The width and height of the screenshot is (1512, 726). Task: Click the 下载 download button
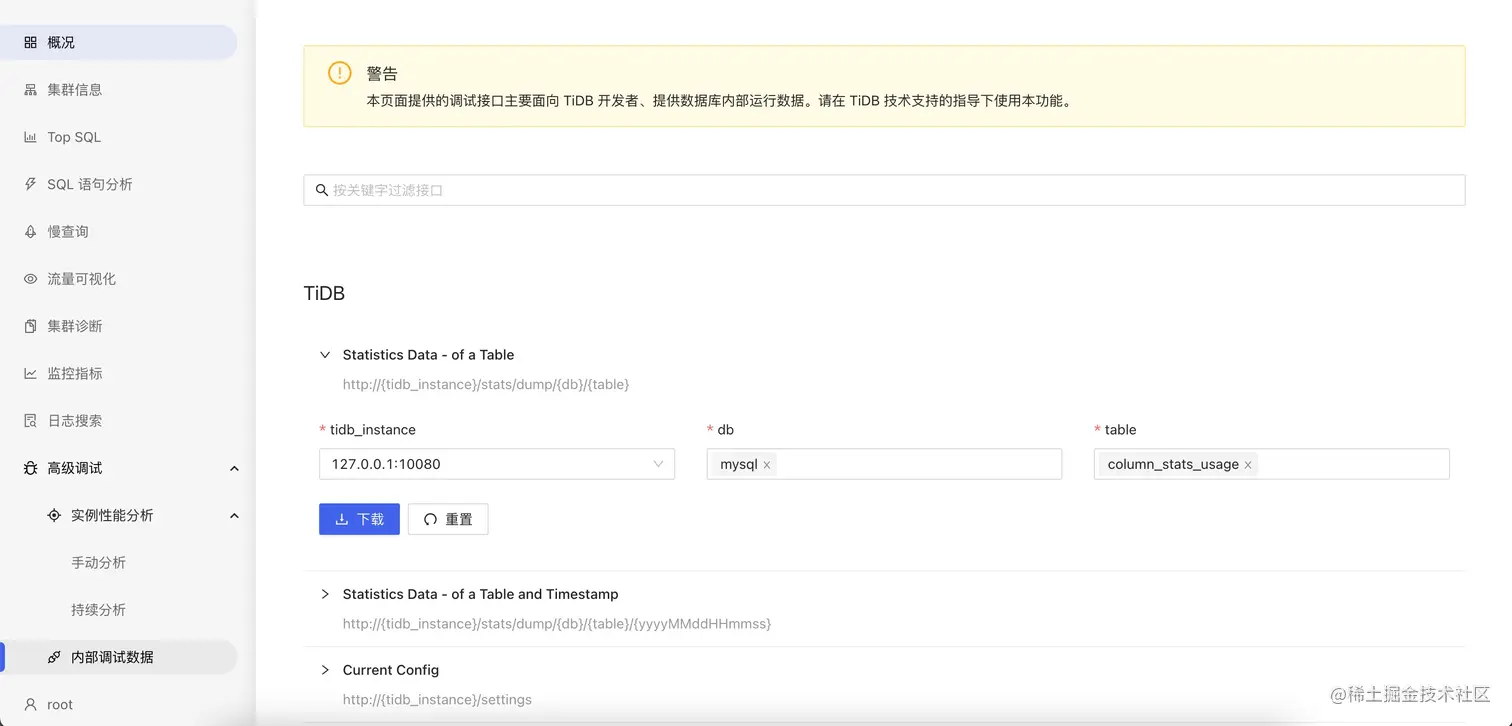359,519
